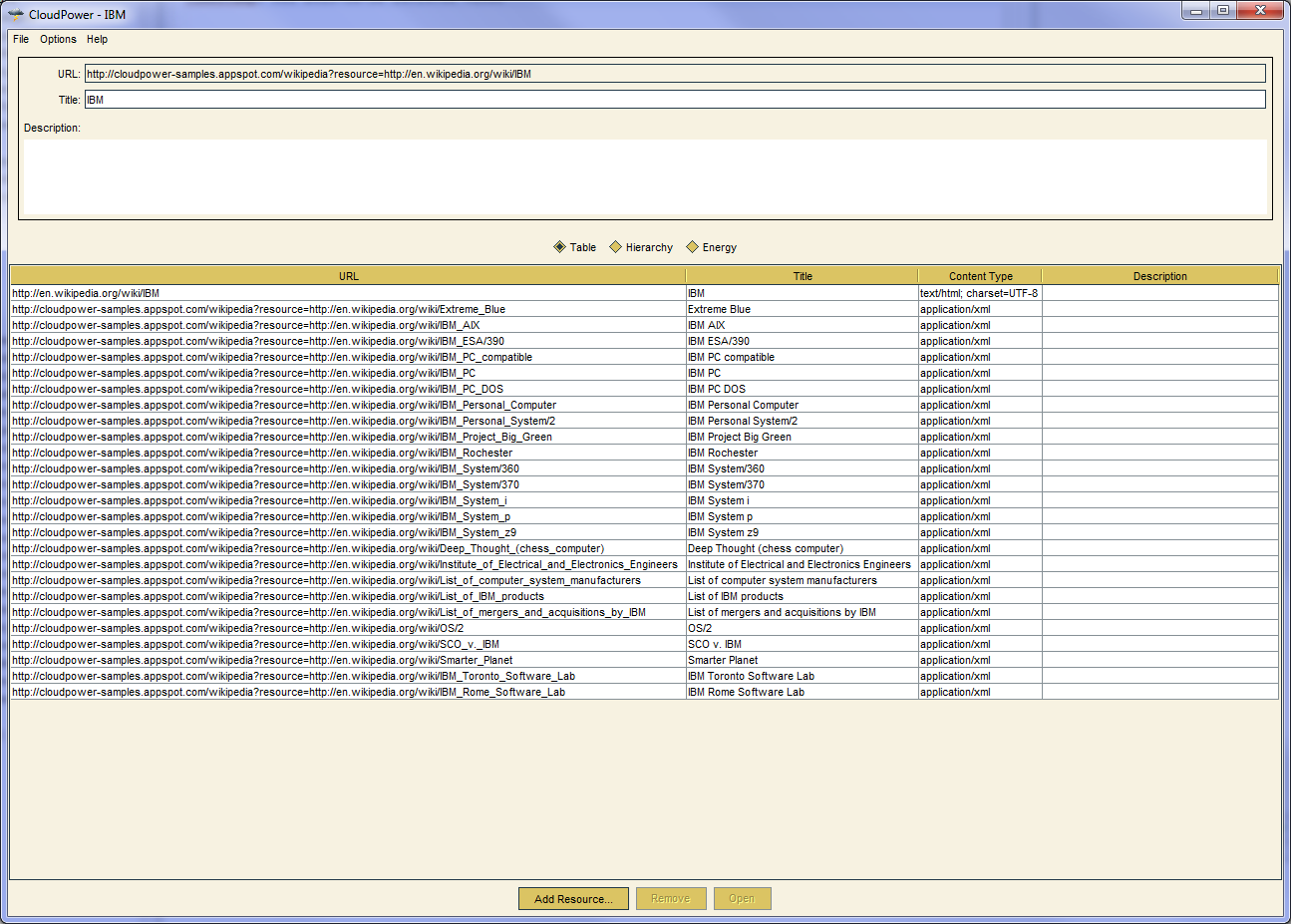The width and height of the screenshot is (1291, 924).
Task: Switch to the Hierarchy view radio button
Action: (641, 247)
